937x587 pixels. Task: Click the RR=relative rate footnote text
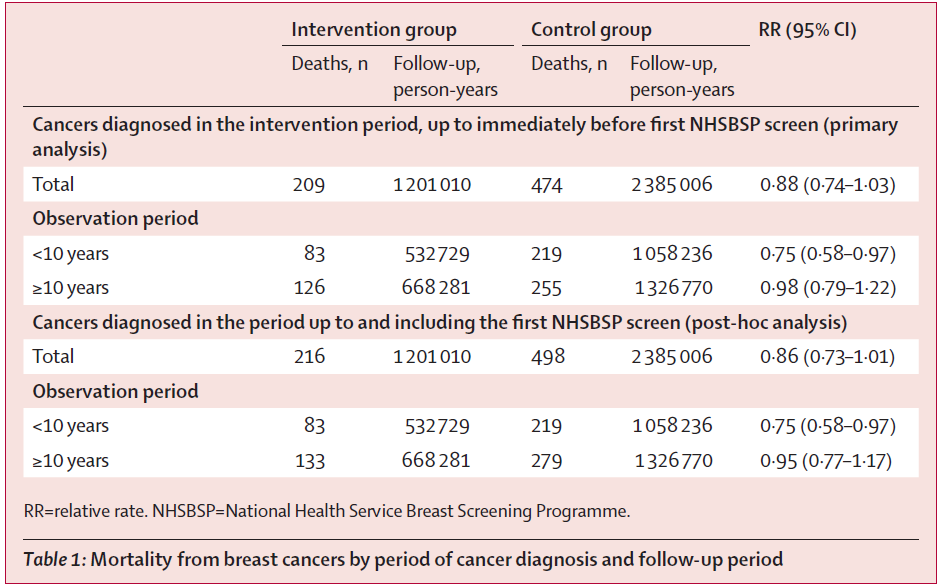coord(327,511)
